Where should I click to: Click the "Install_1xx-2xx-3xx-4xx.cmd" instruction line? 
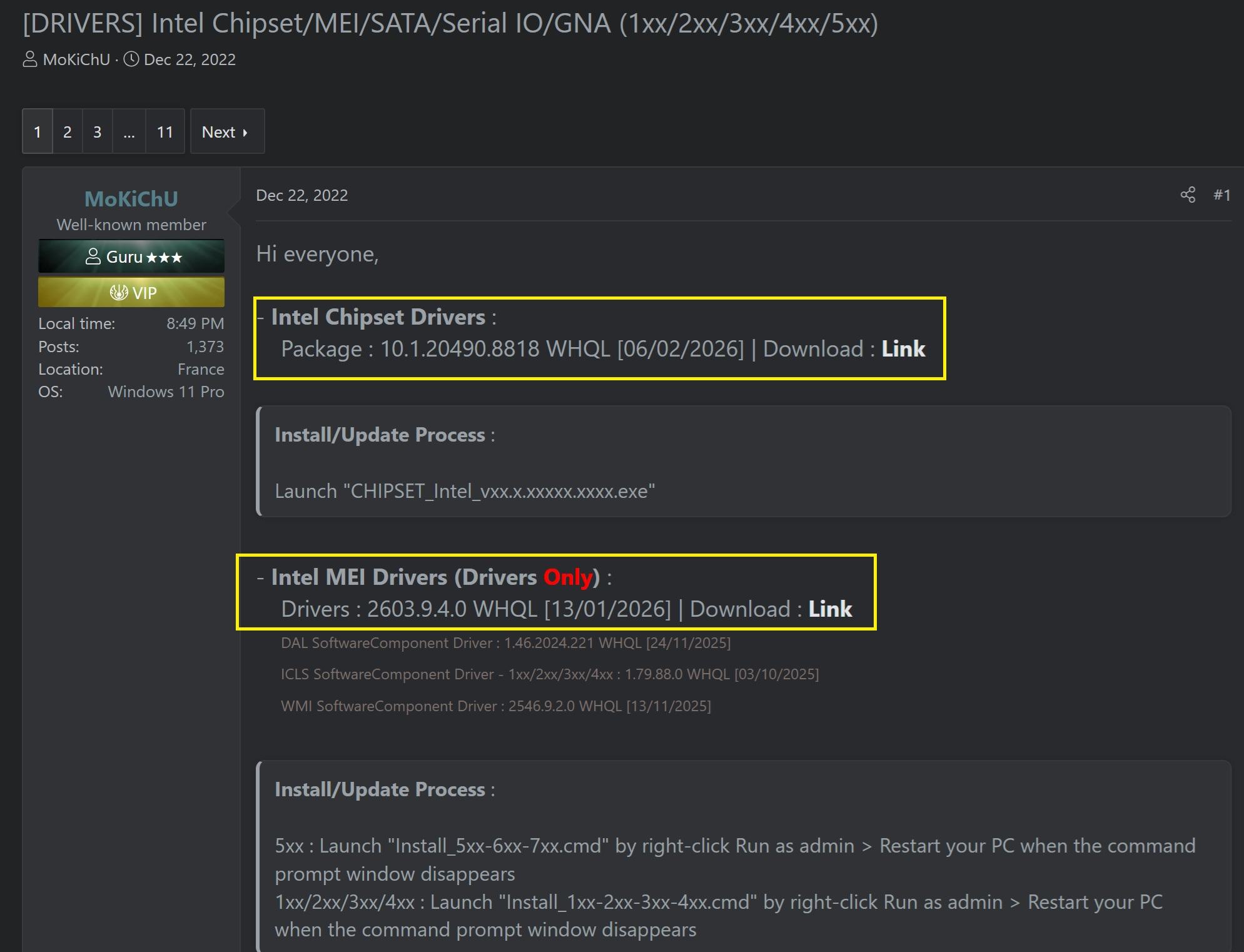(719, 916)
